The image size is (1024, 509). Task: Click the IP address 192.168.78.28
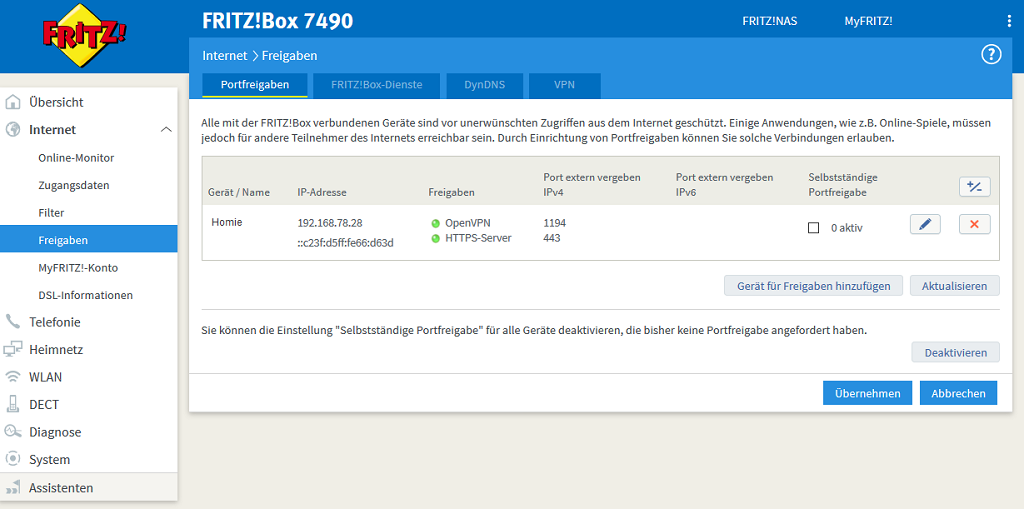(x=330, y=223)
